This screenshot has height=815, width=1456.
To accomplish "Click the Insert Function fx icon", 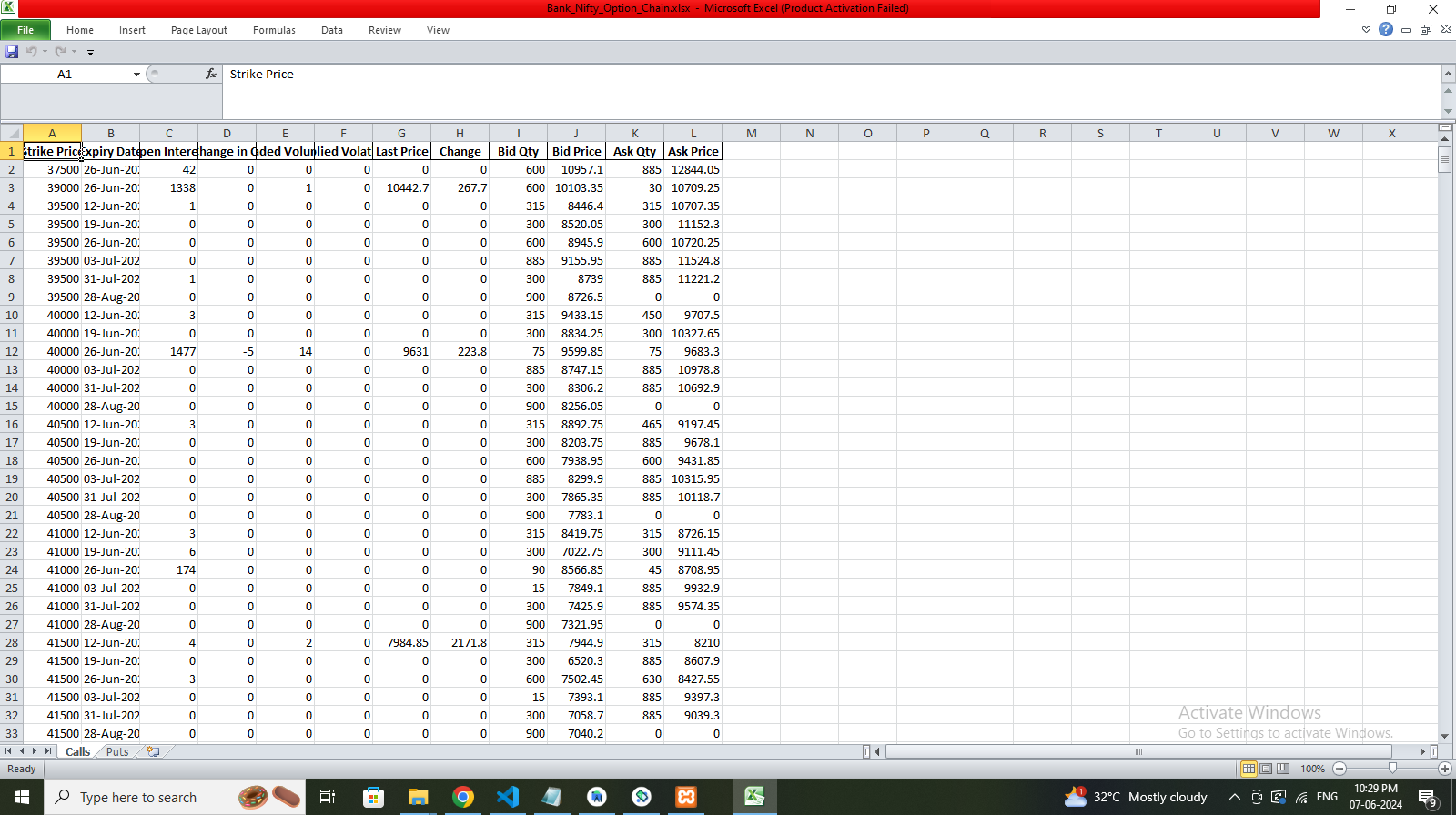I will [x=211, y=74].
